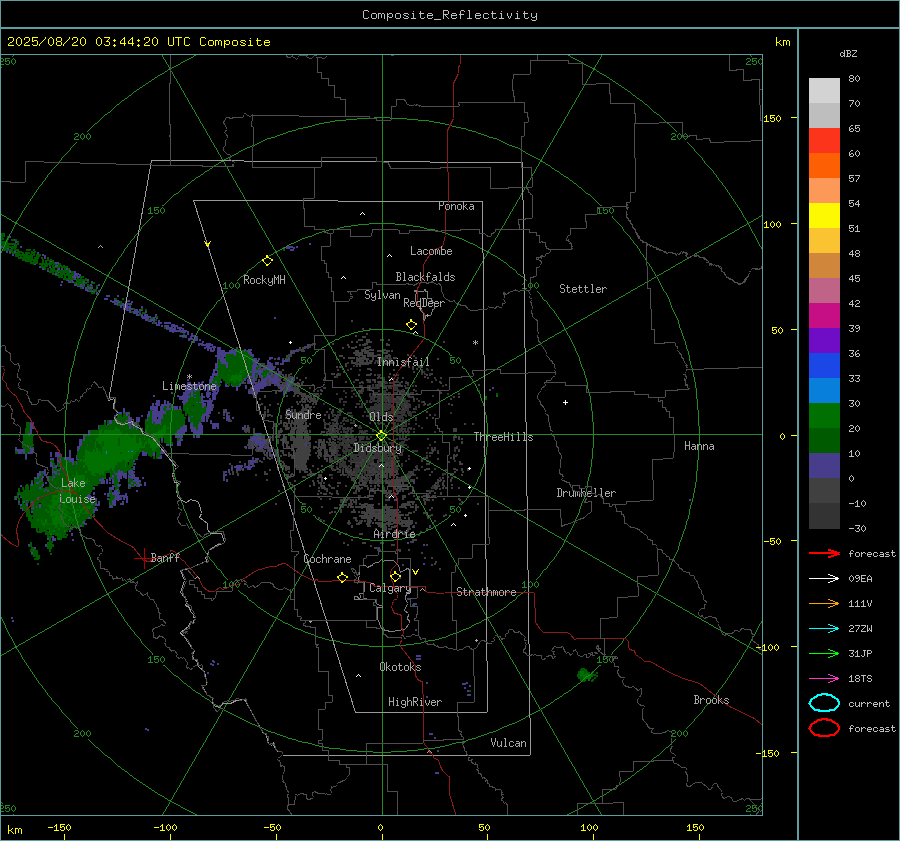This screenshot has width=900, height=841.
Task: Click the Strathmore label
Action: click(486, 592)
